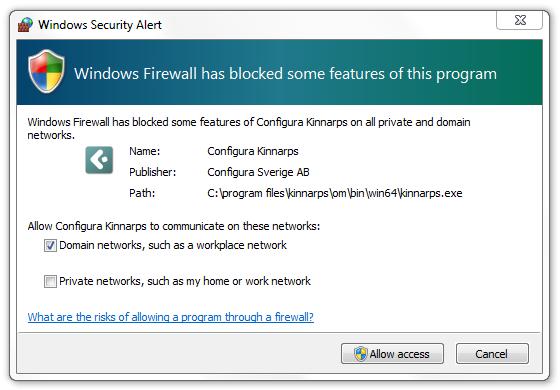The image size is (560, 390).
Task: Cancel the Windows Security Alert dialog
Action: click(x=492, y=354)
